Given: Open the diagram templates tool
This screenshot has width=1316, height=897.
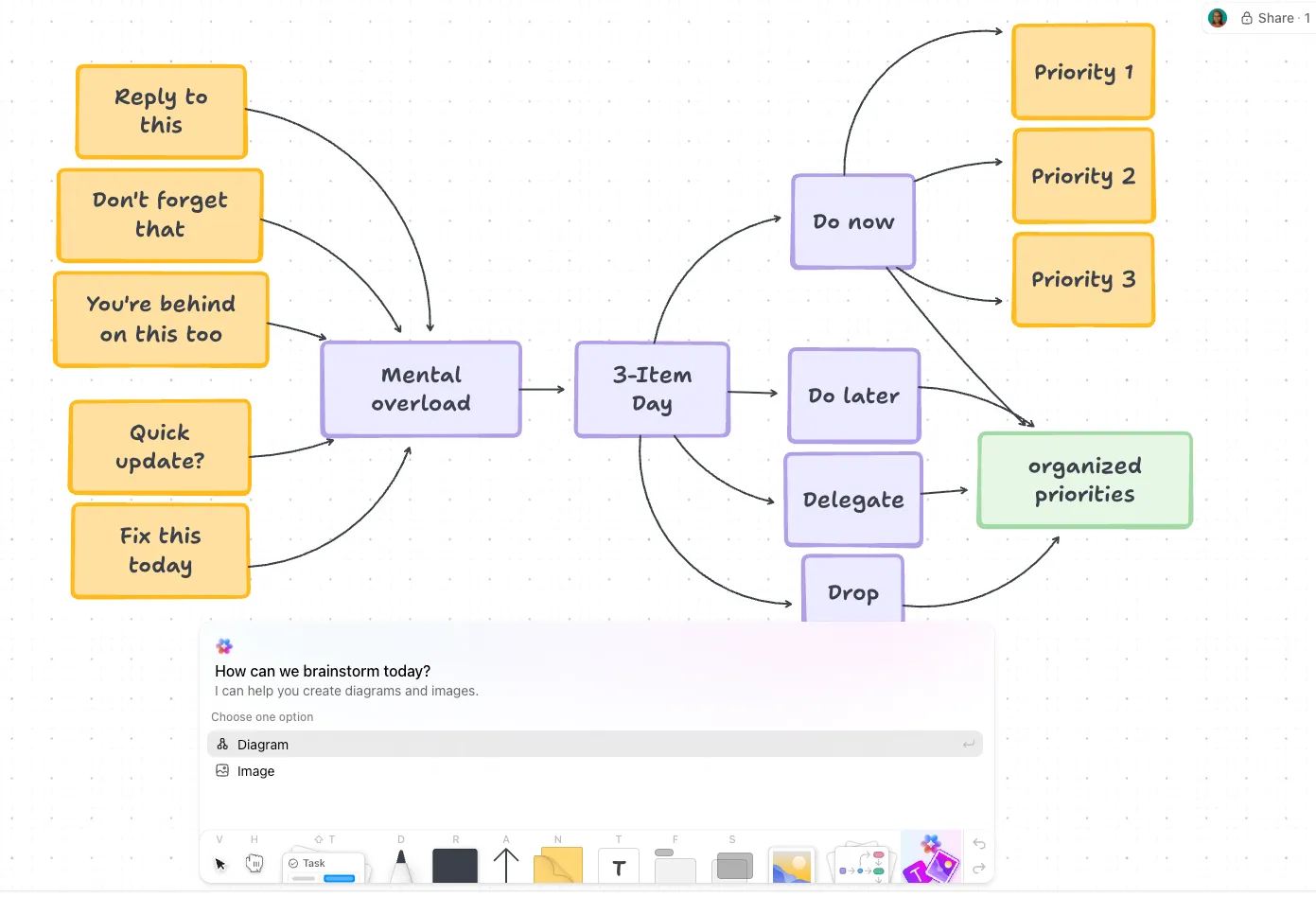Looking at the screenshot, I should pyautogui.click(x=861, y=863).
